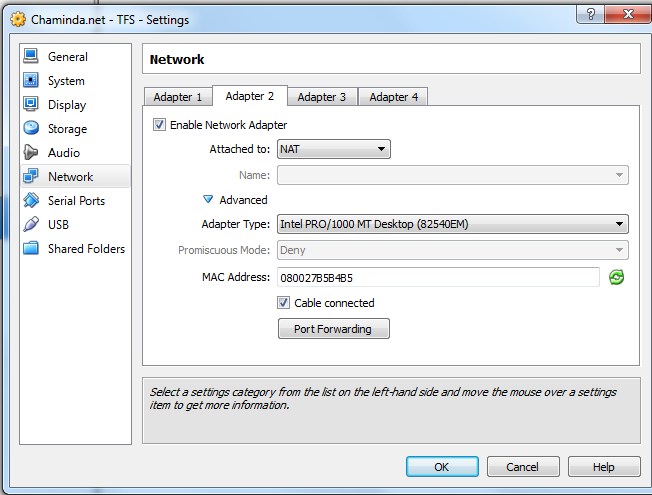Click the Display monitor icon

[x=31, y=105]
